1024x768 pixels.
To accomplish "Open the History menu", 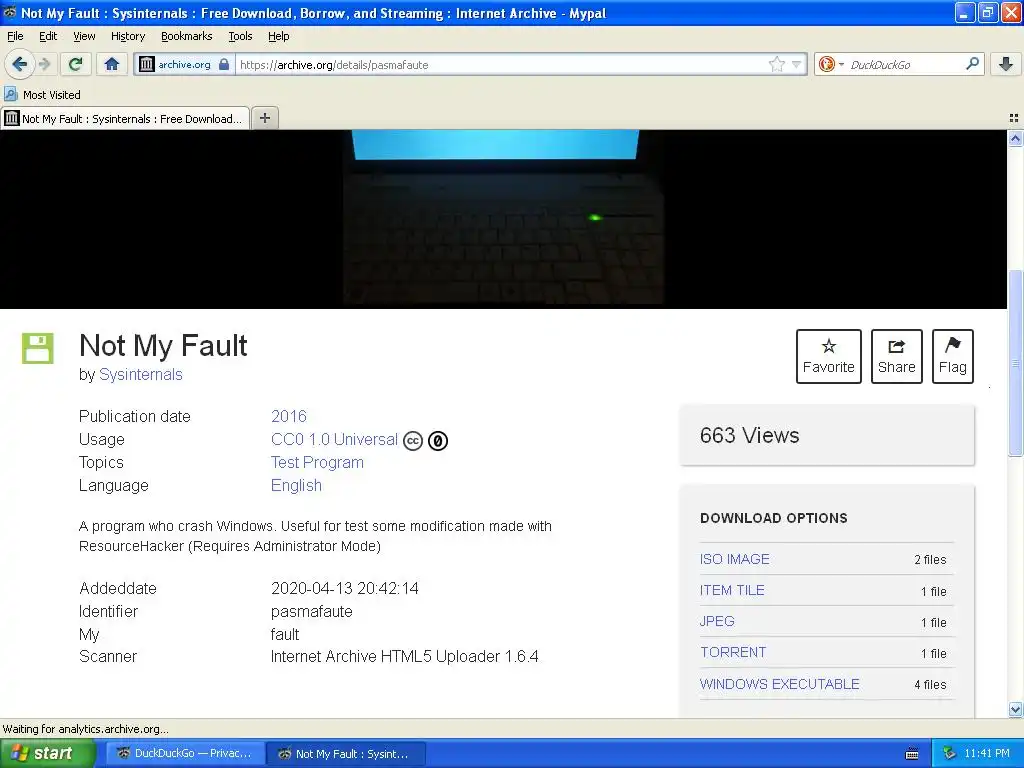I will coord(127,36).
